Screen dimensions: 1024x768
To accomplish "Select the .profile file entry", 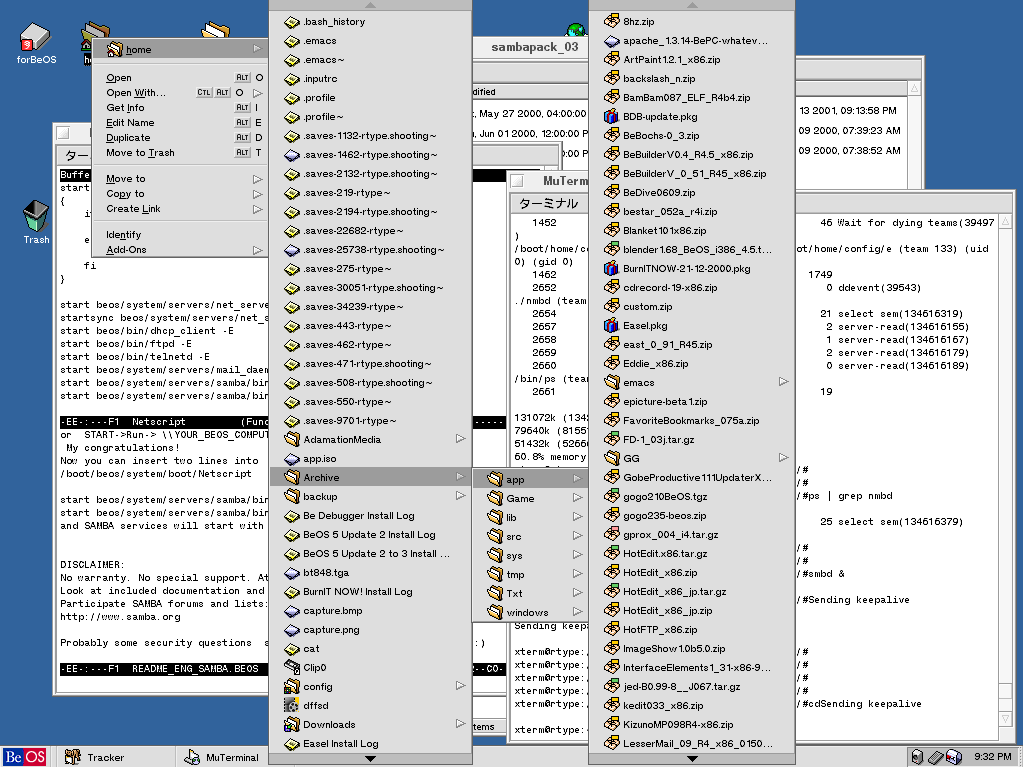I will click(370, 98).
